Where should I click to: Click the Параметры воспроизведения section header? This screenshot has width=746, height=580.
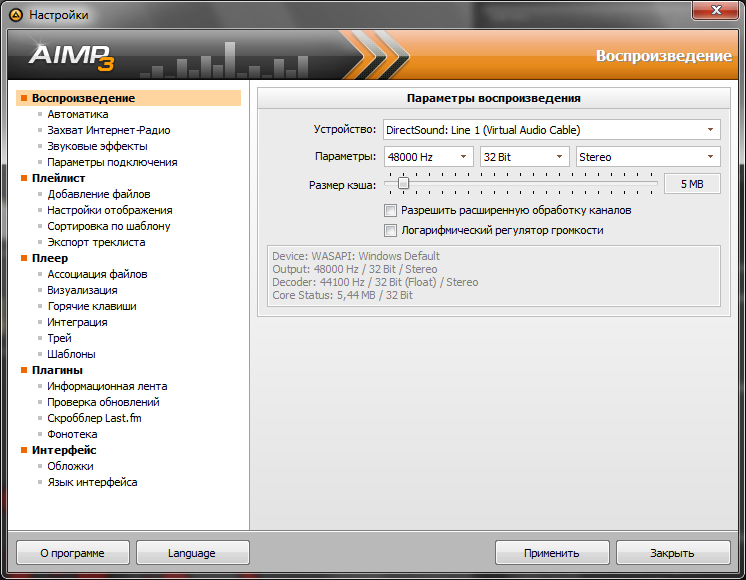[493, 98]
